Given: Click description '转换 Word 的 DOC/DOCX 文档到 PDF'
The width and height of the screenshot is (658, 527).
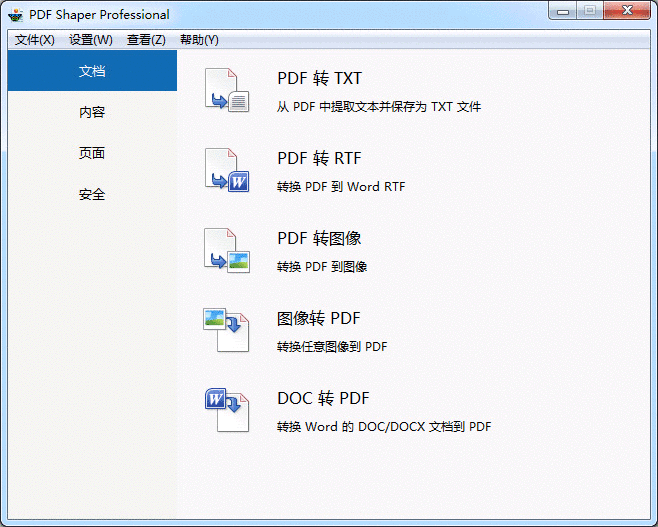Looking at the screenshot, I should point(384,427).
